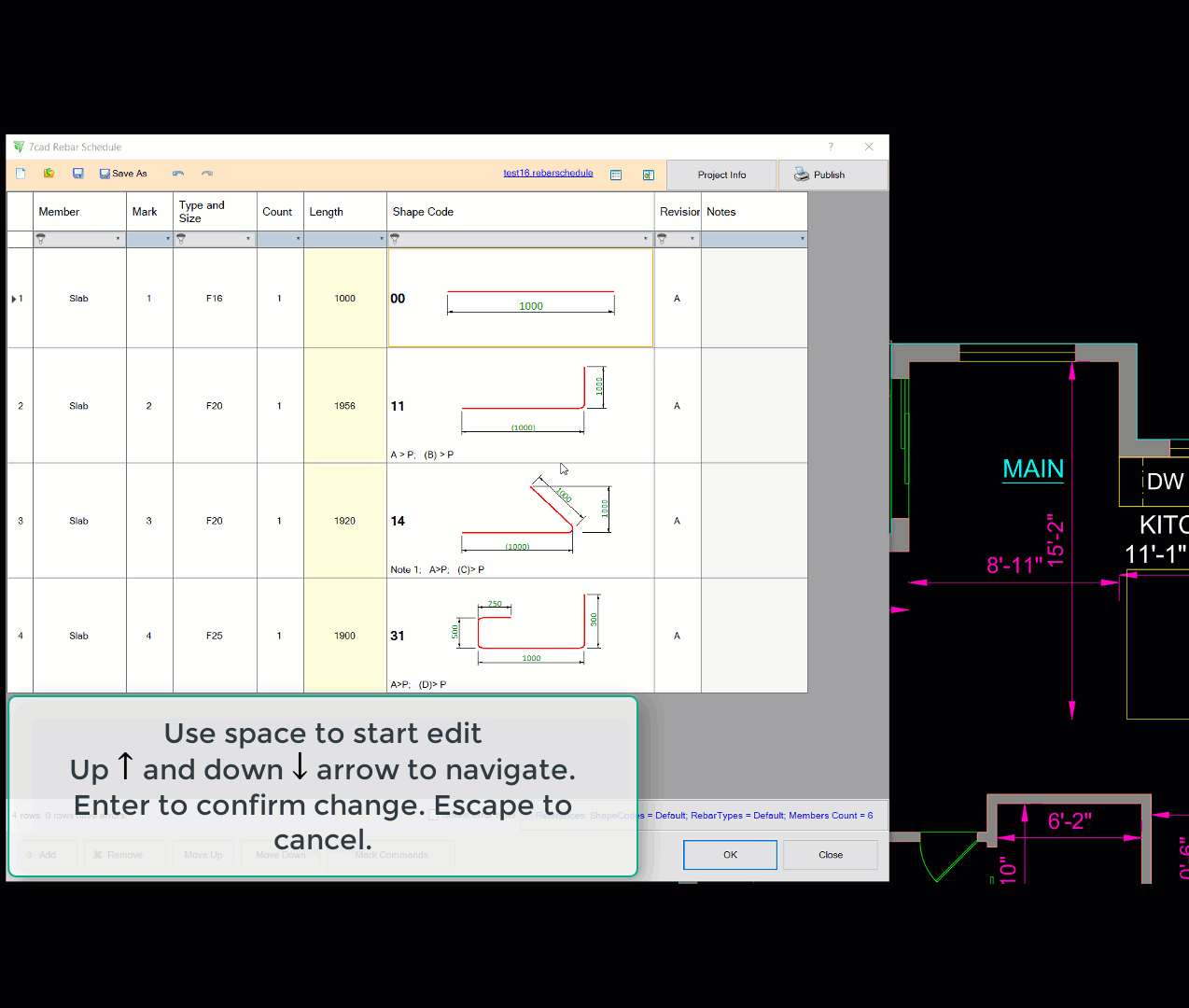The width and height of the screenshot is (1189, 1008).
Task: Expand the Type and Size filter dropdown
Action: click(249, 239)
